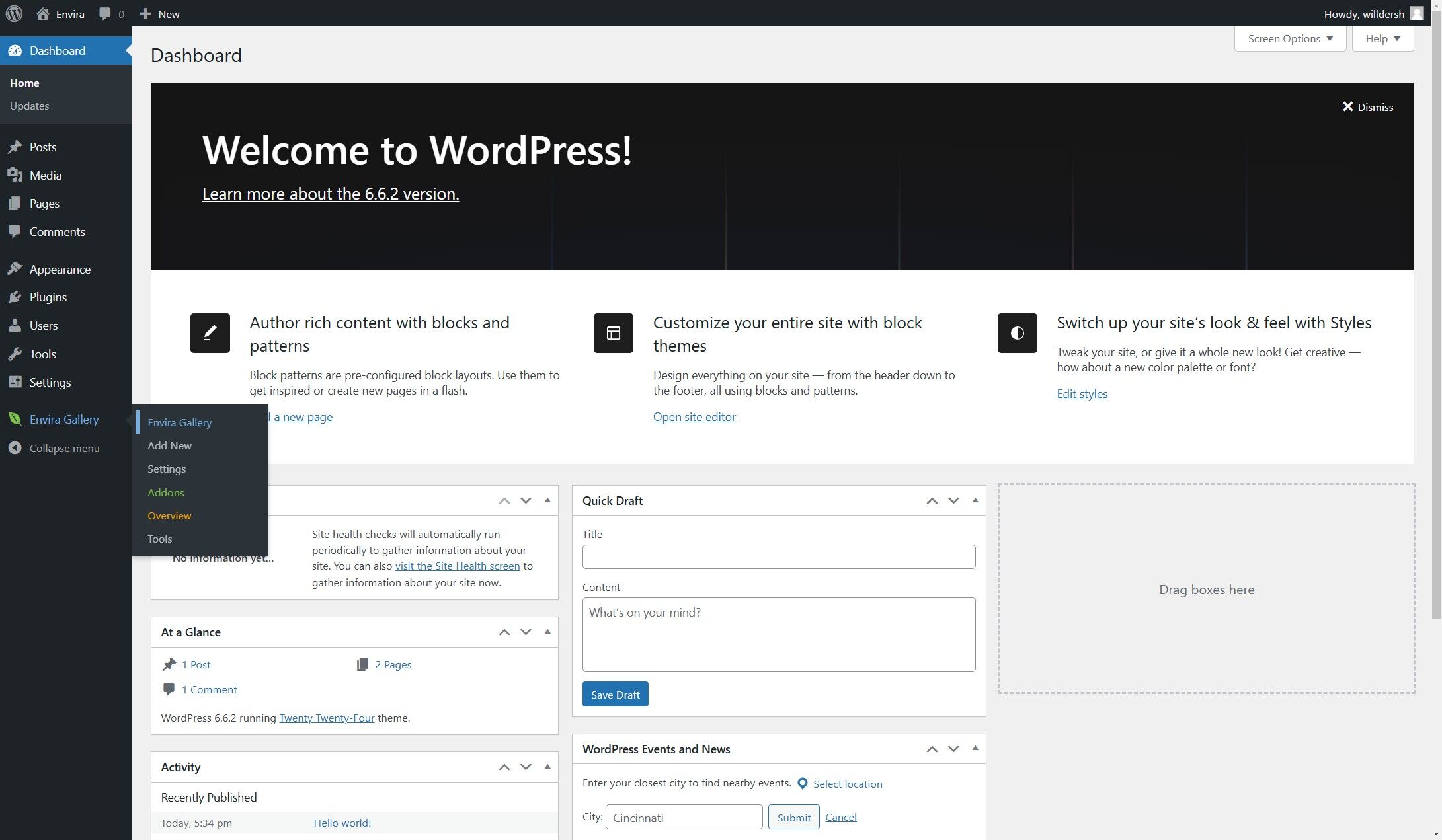
Task: Click the comment bubble beside 1 Comment
Action: coord(169,689)
